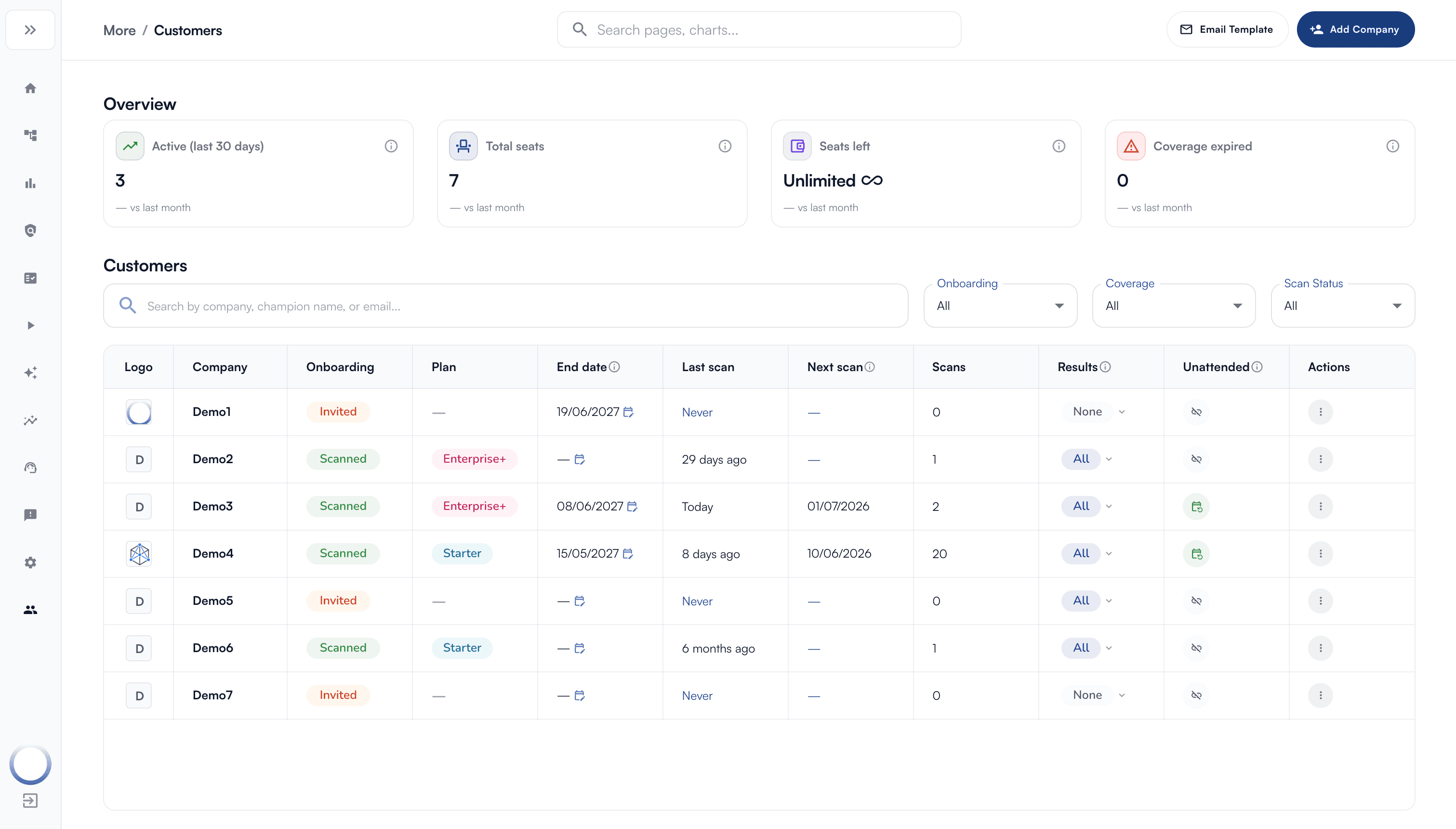Click the logout icon at sidebar bottom

[30, 801]
